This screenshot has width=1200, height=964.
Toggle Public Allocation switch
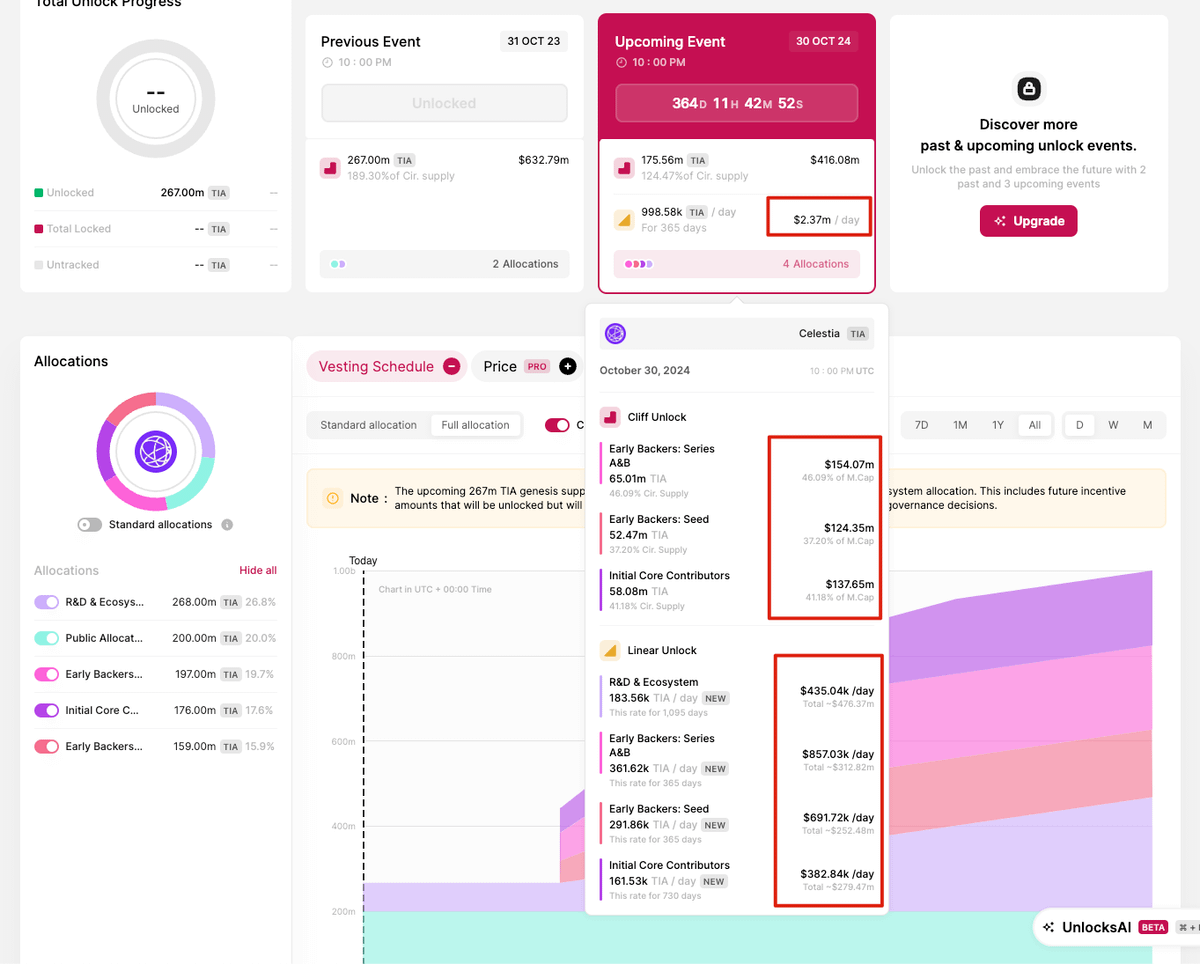47,638
